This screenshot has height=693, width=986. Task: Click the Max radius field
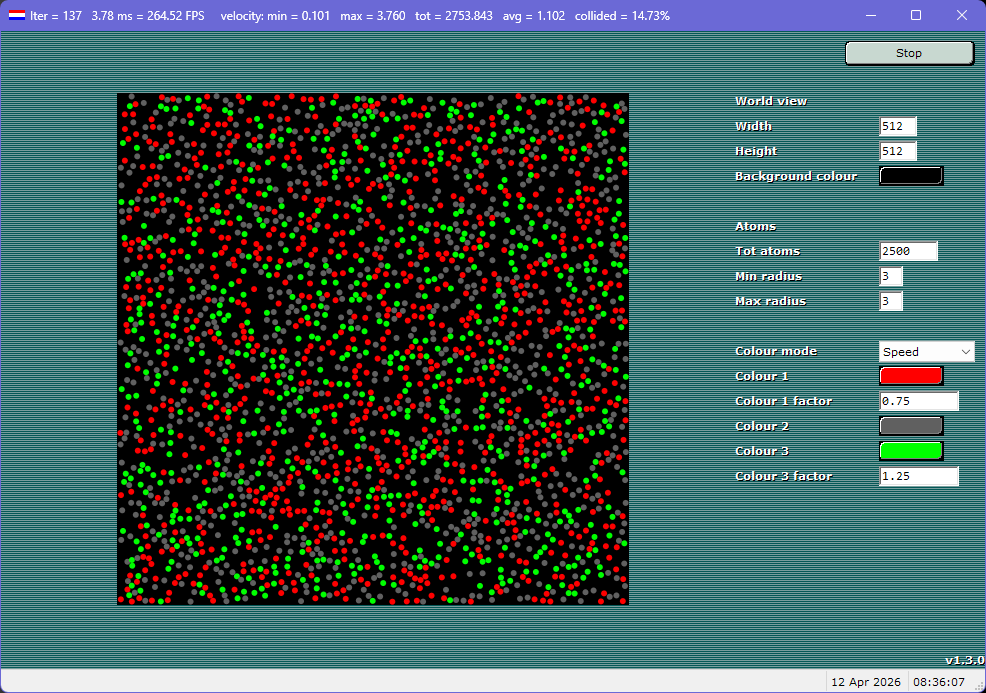(889, 301)
